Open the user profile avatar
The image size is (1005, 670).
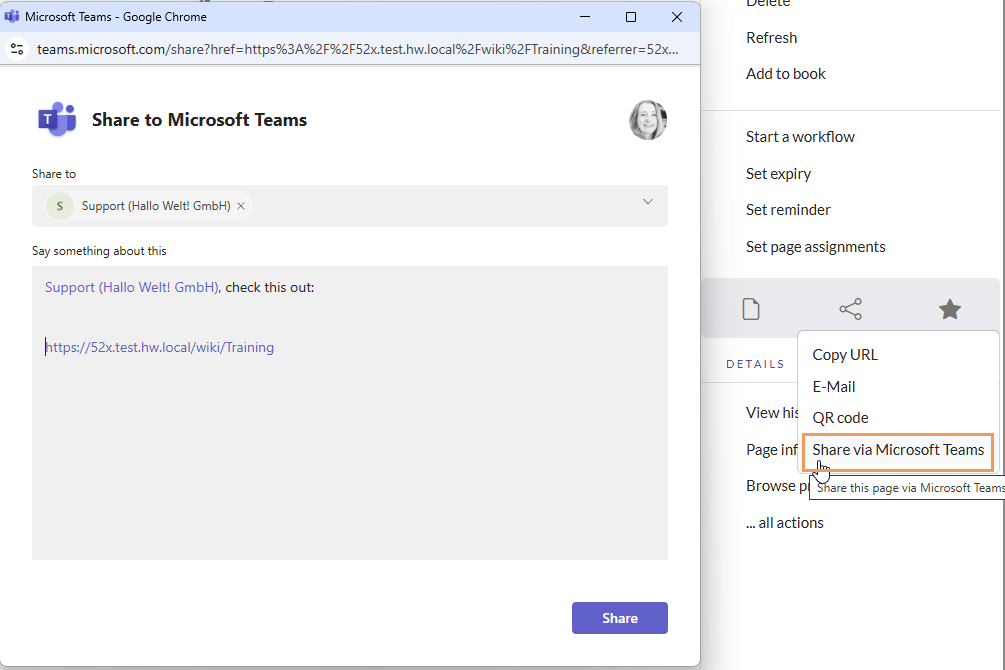[647, 120]
